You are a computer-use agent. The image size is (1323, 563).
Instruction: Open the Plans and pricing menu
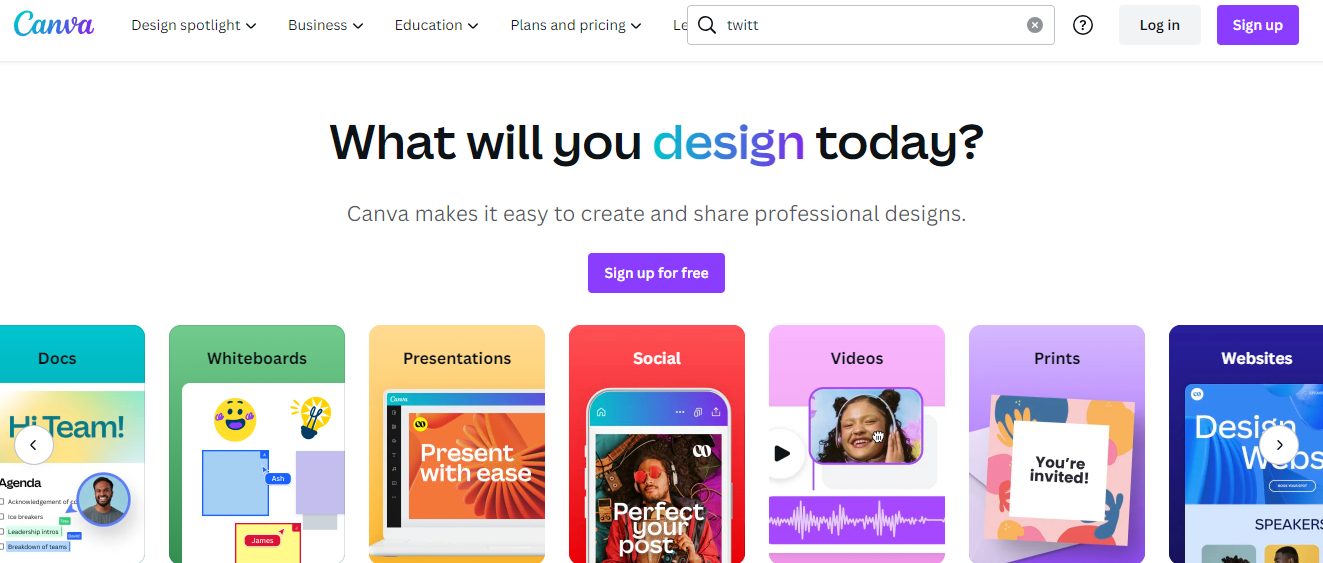[x=575, y=25]
